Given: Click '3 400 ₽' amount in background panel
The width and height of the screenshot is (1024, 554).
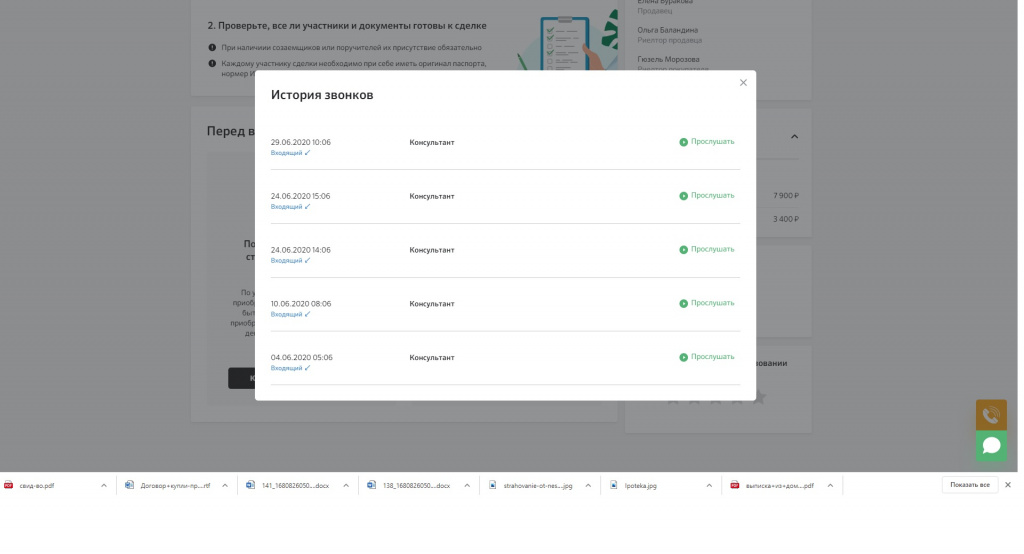Looking at the screenshot, I should pos(786,219).
